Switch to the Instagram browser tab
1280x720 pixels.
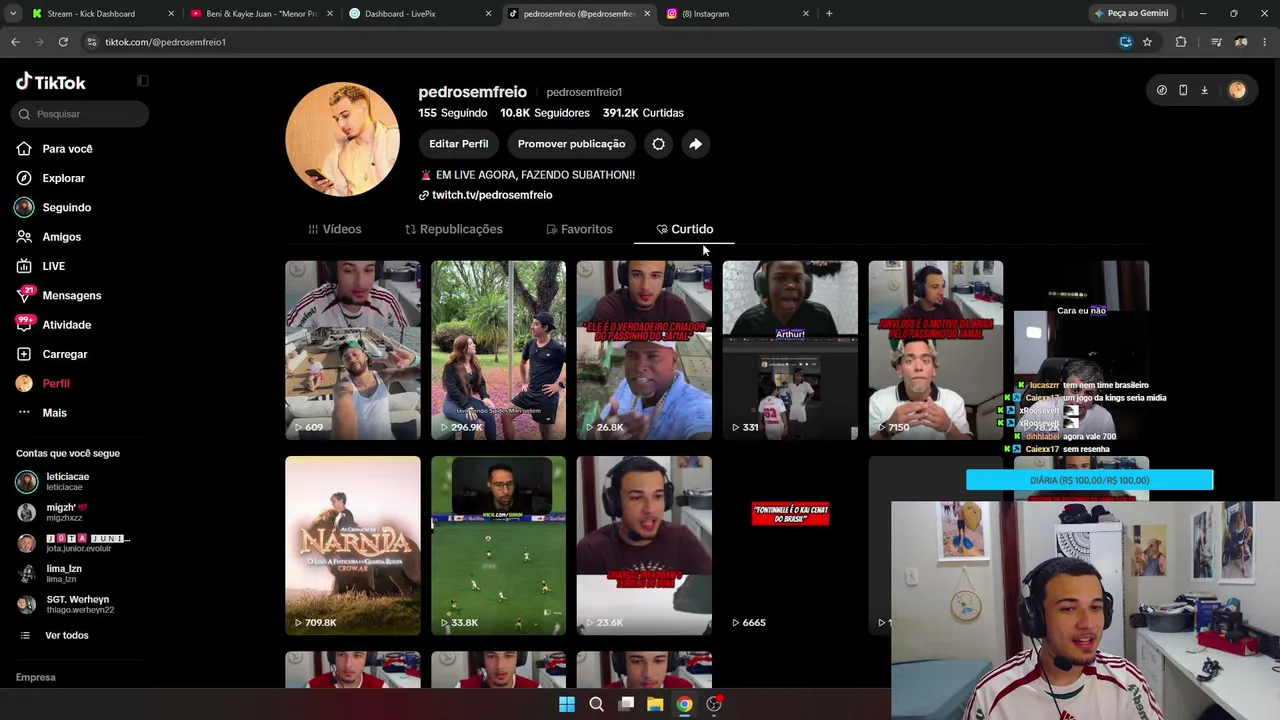(738, 14)
